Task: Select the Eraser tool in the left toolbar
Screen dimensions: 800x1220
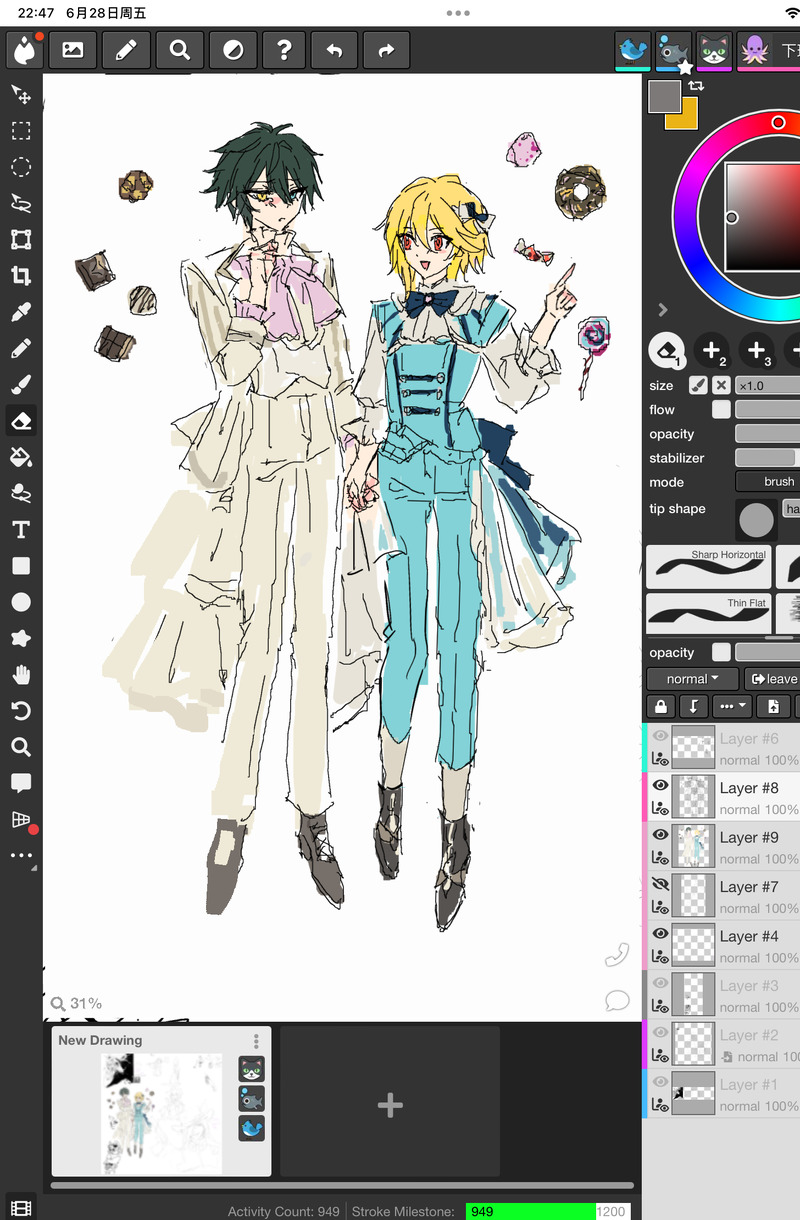Action: point(21,420)
